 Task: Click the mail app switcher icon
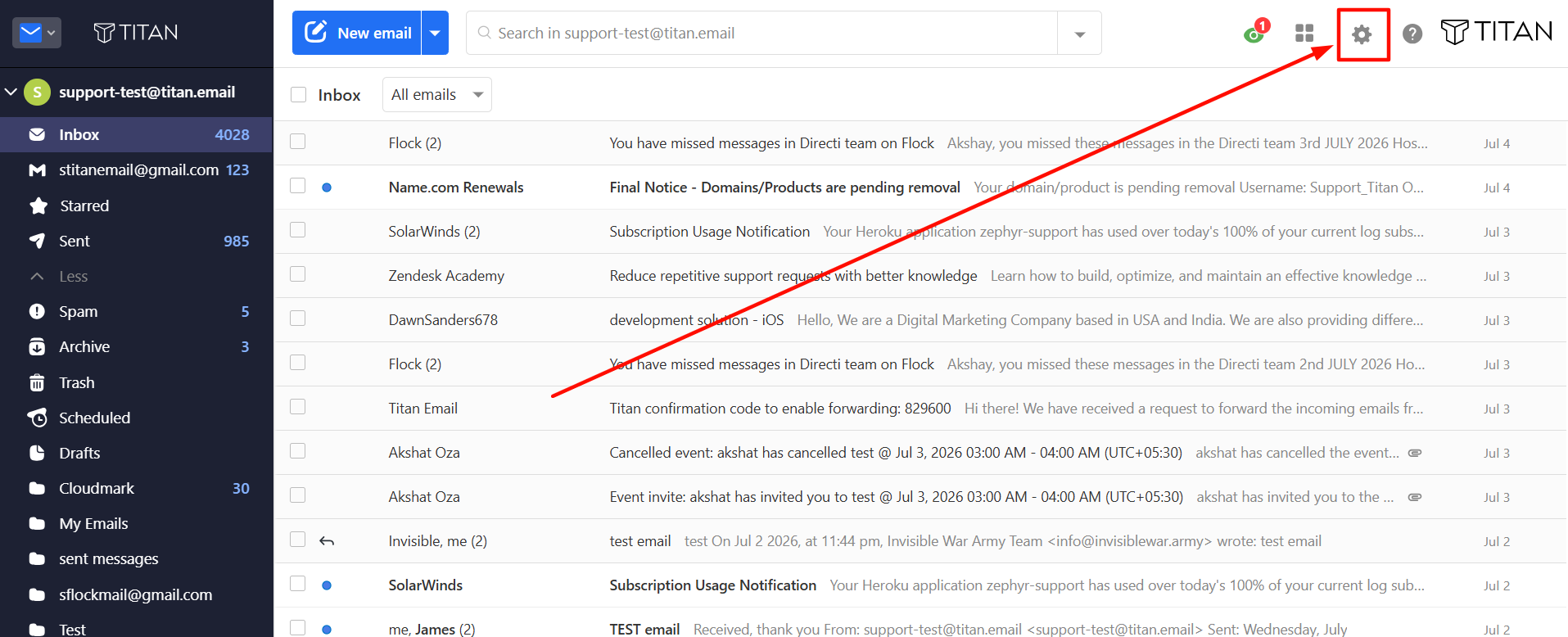(x=37, y=33)
